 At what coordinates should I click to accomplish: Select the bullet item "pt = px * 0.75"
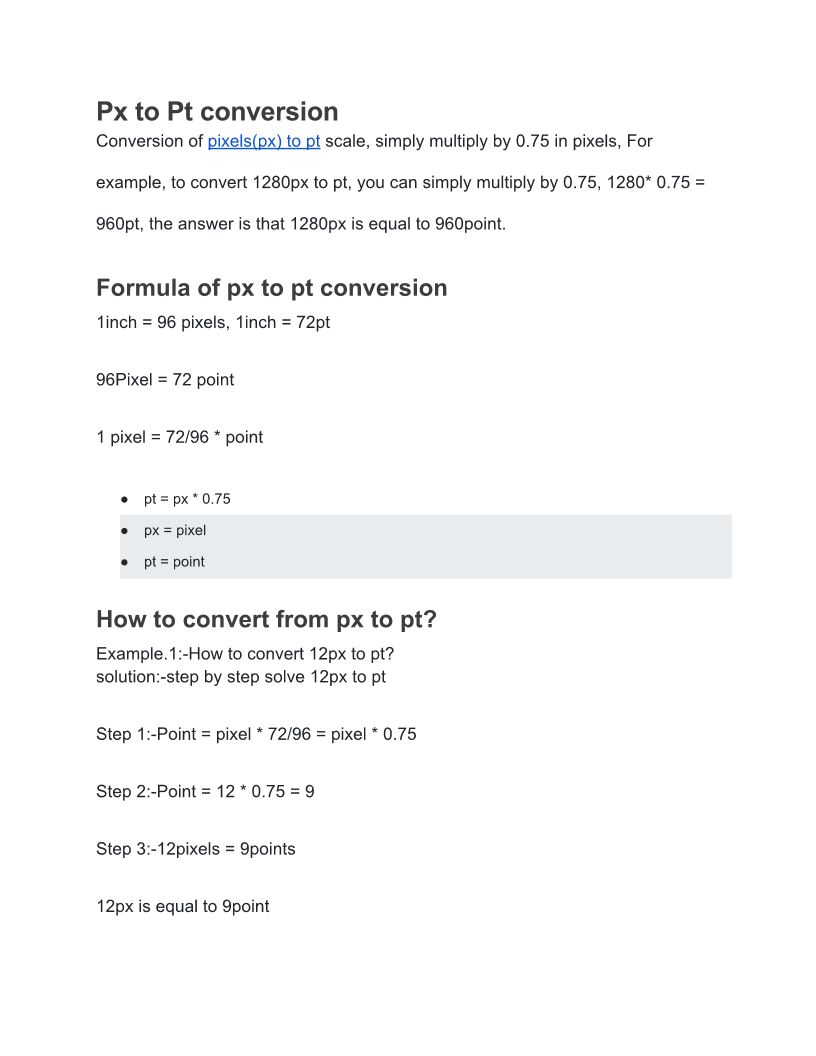coord(187,499)
